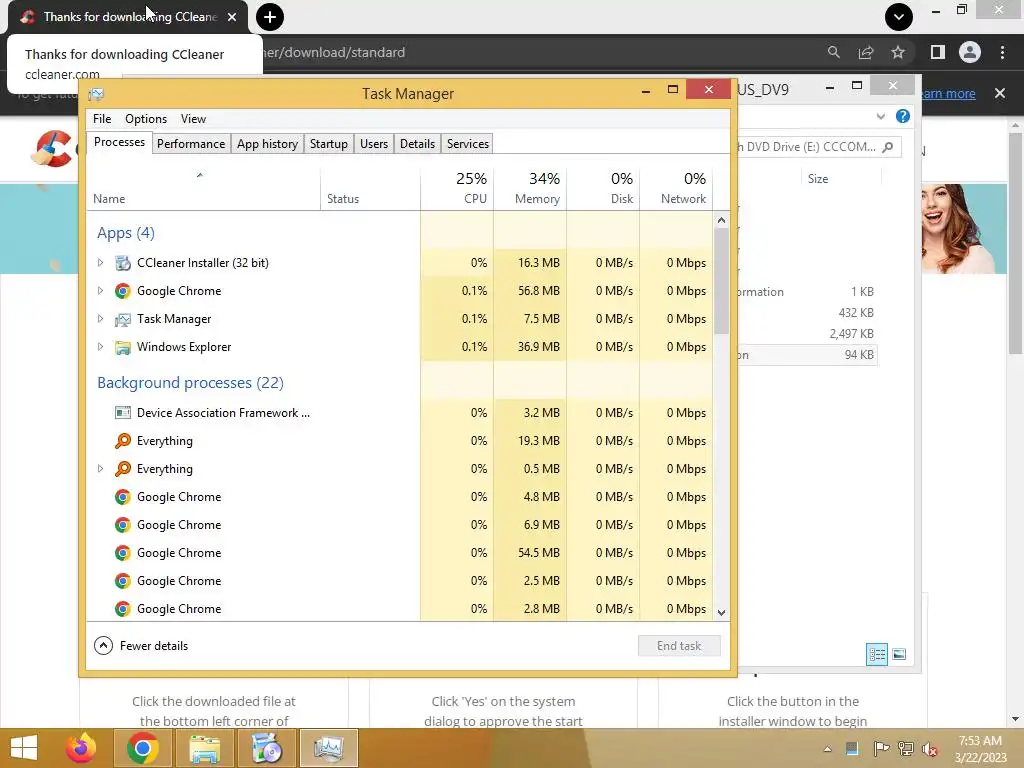
Task: Switch Explorer to details view icon
Action: (x=876, y=654)
